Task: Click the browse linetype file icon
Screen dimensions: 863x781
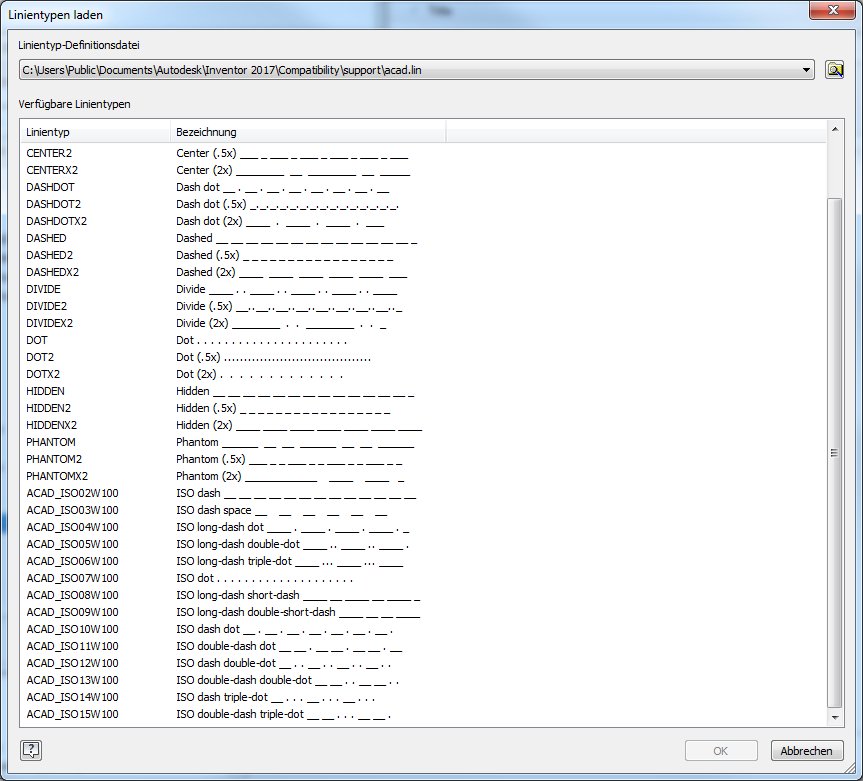Action: click(x=834, y=70)
